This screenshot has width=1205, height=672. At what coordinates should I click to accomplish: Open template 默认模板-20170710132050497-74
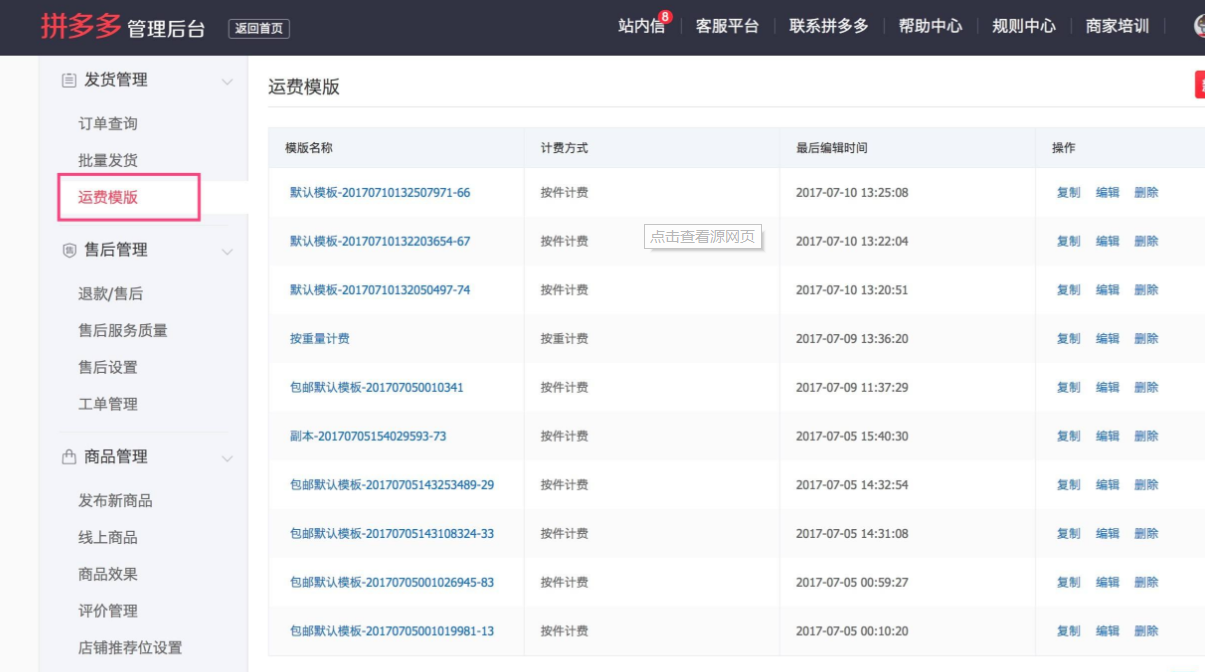click(x=380, y=290)
